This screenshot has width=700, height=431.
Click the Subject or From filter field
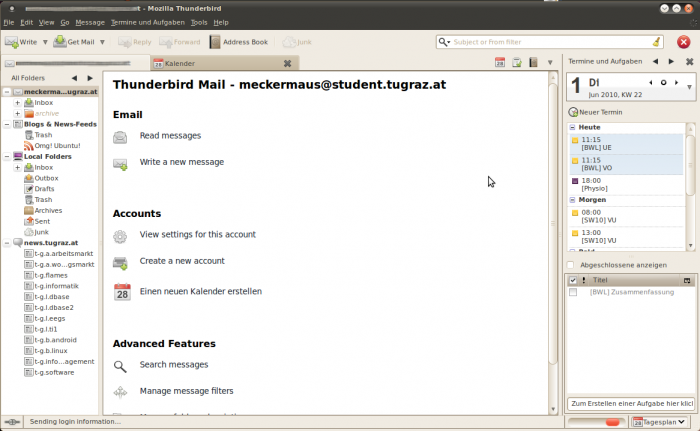[x=551, y=42]
